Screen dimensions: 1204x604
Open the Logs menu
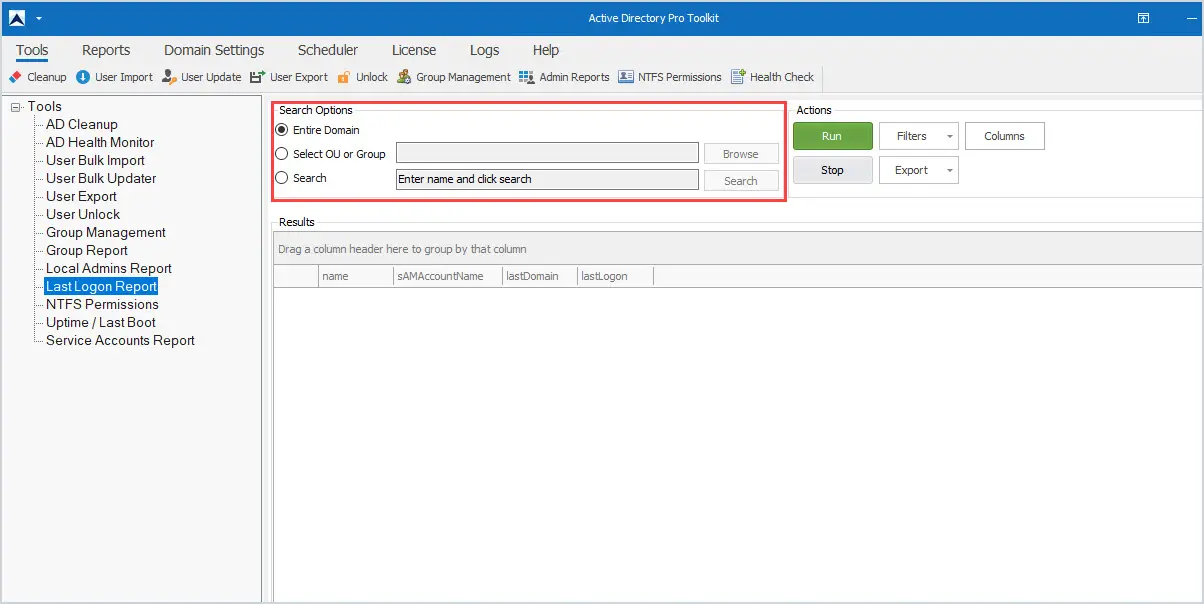click(x=484, y=50)
